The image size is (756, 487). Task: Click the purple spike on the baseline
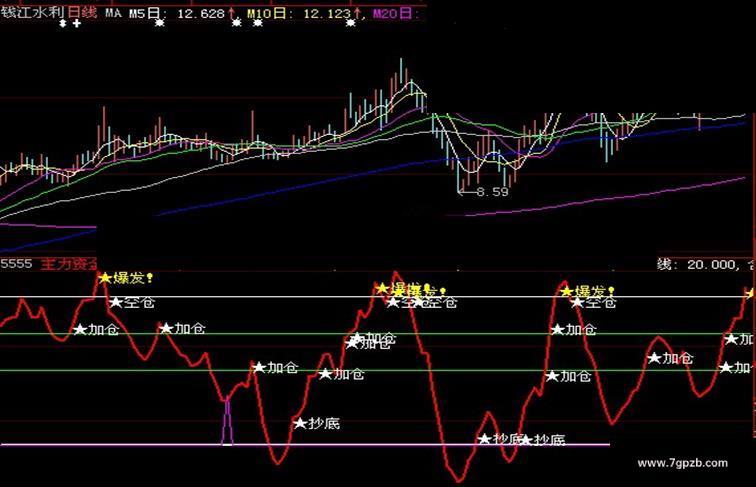click(227, 421)
